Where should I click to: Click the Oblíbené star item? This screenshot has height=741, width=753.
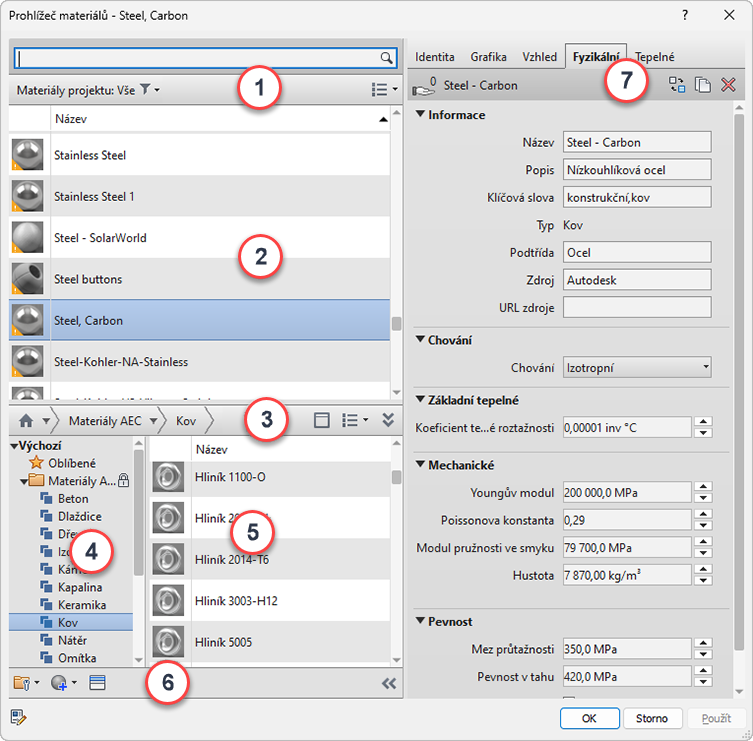click(x=62, y=463)
